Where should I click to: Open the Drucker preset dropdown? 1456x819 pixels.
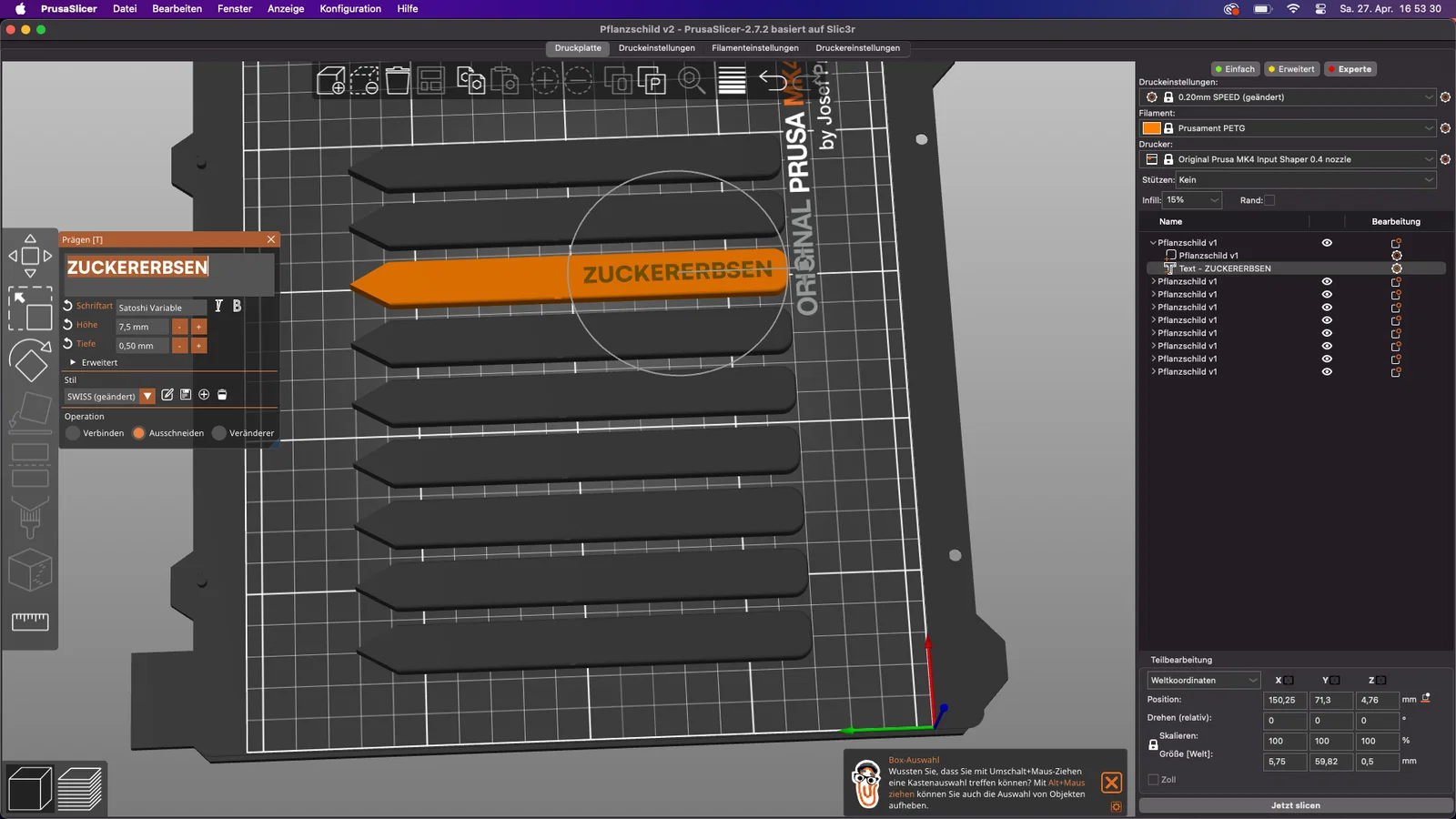coord(1288,159)
